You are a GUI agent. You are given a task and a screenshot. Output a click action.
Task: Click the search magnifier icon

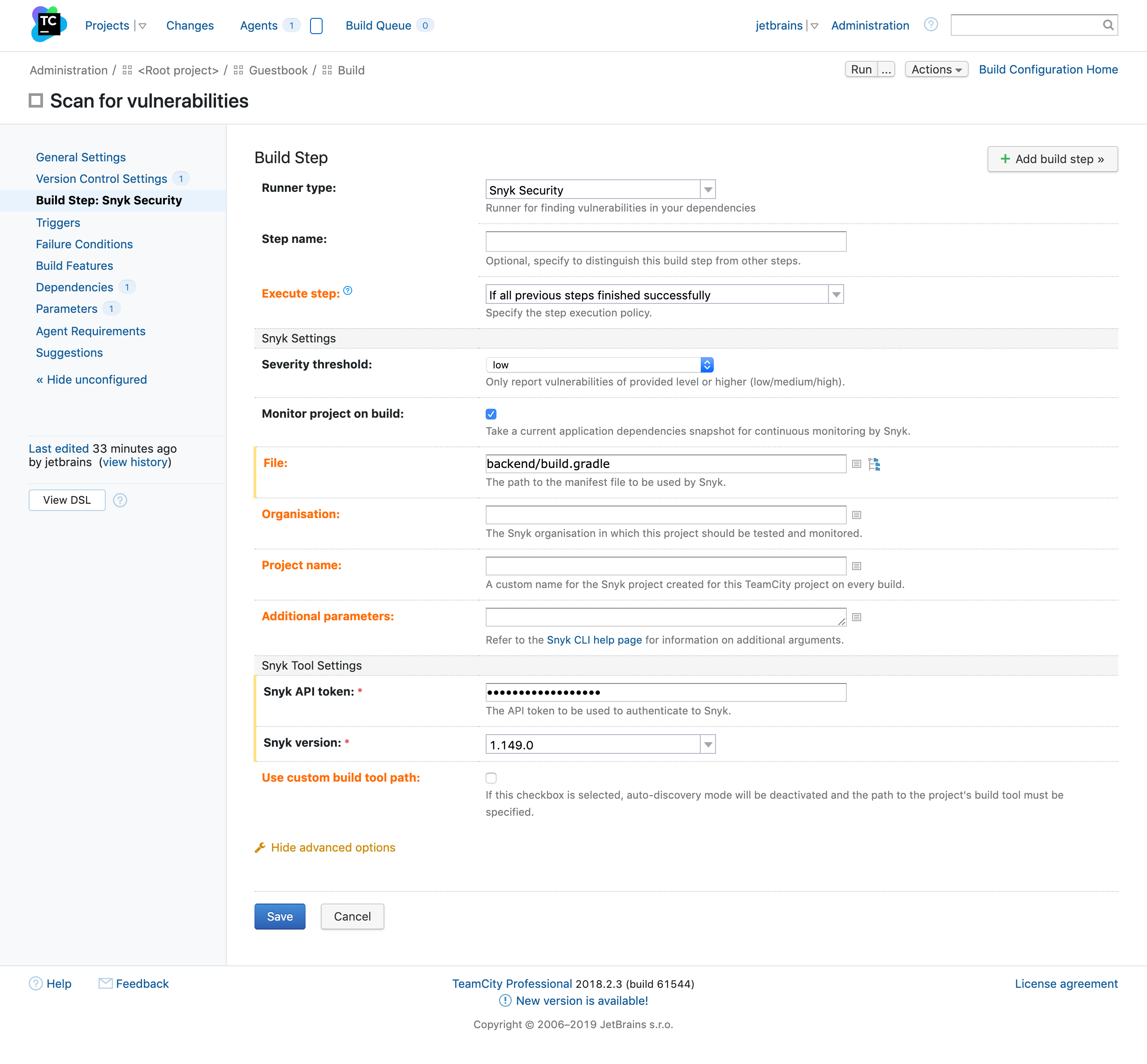coord(1108,25)
